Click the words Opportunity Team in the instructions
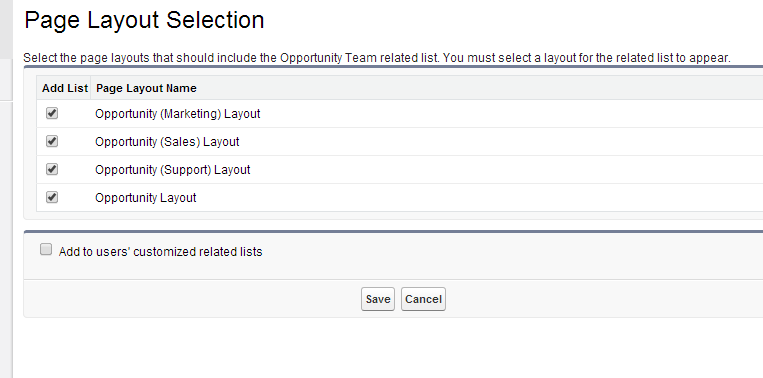The width and height of the screenshot is (763, 378). pyautogui.click(x=328, y=58)
